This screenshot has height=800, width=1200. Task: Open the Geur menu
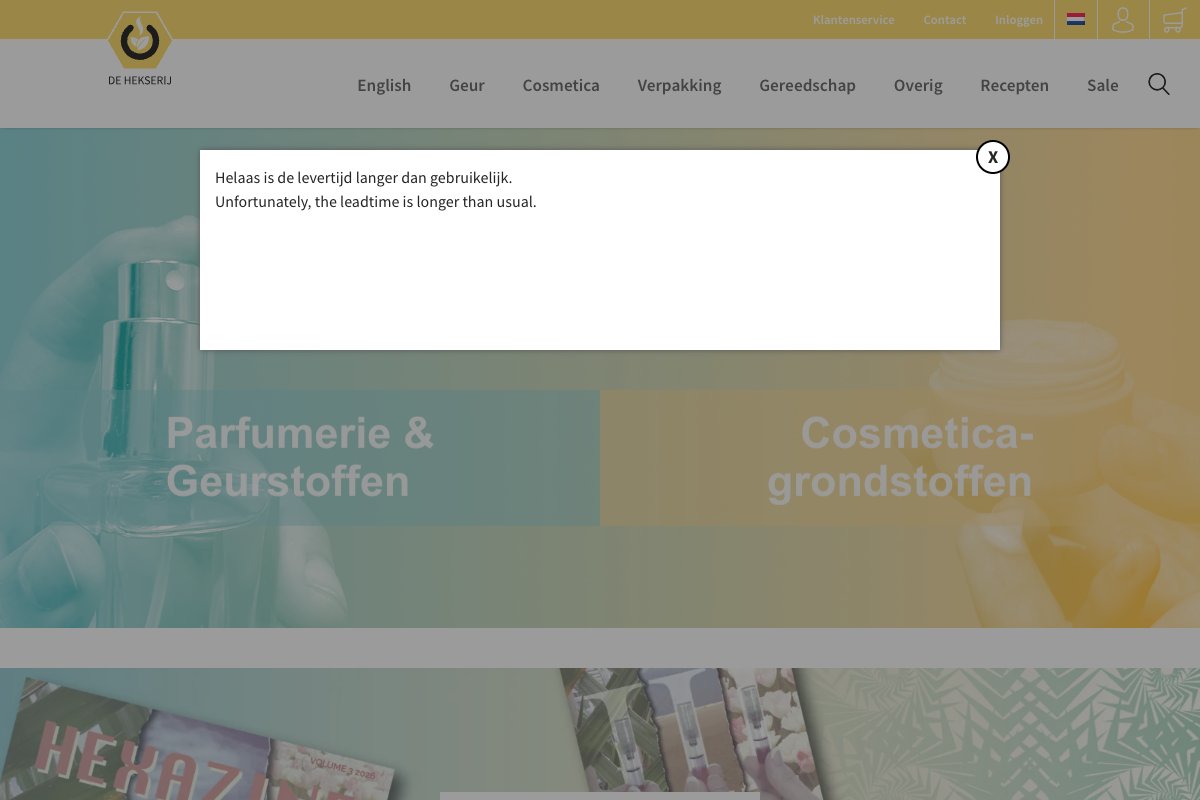click(467, 85)
